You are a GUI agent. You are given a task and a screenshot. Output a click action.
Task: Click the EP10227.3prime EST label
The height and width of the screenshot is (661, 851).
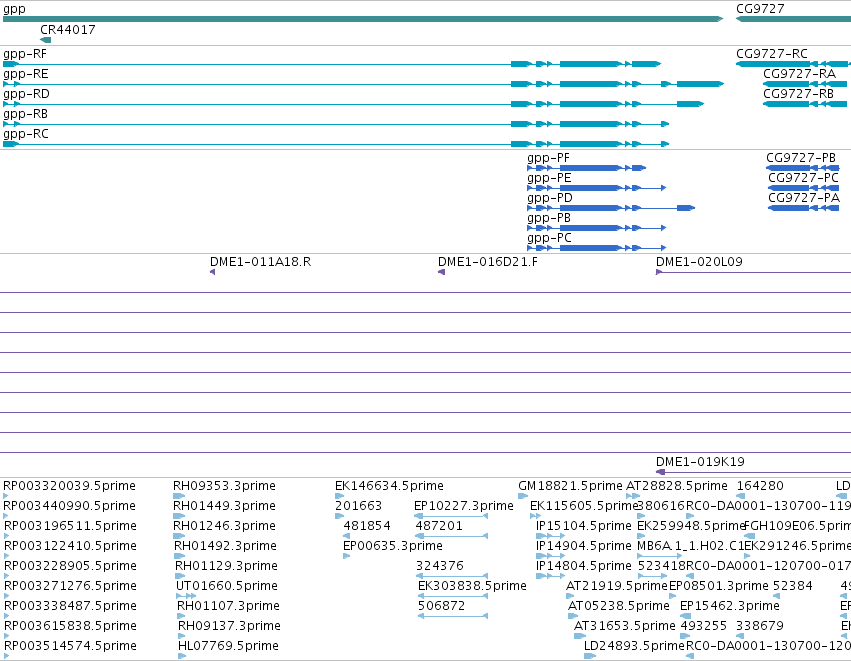coord(463,506)
